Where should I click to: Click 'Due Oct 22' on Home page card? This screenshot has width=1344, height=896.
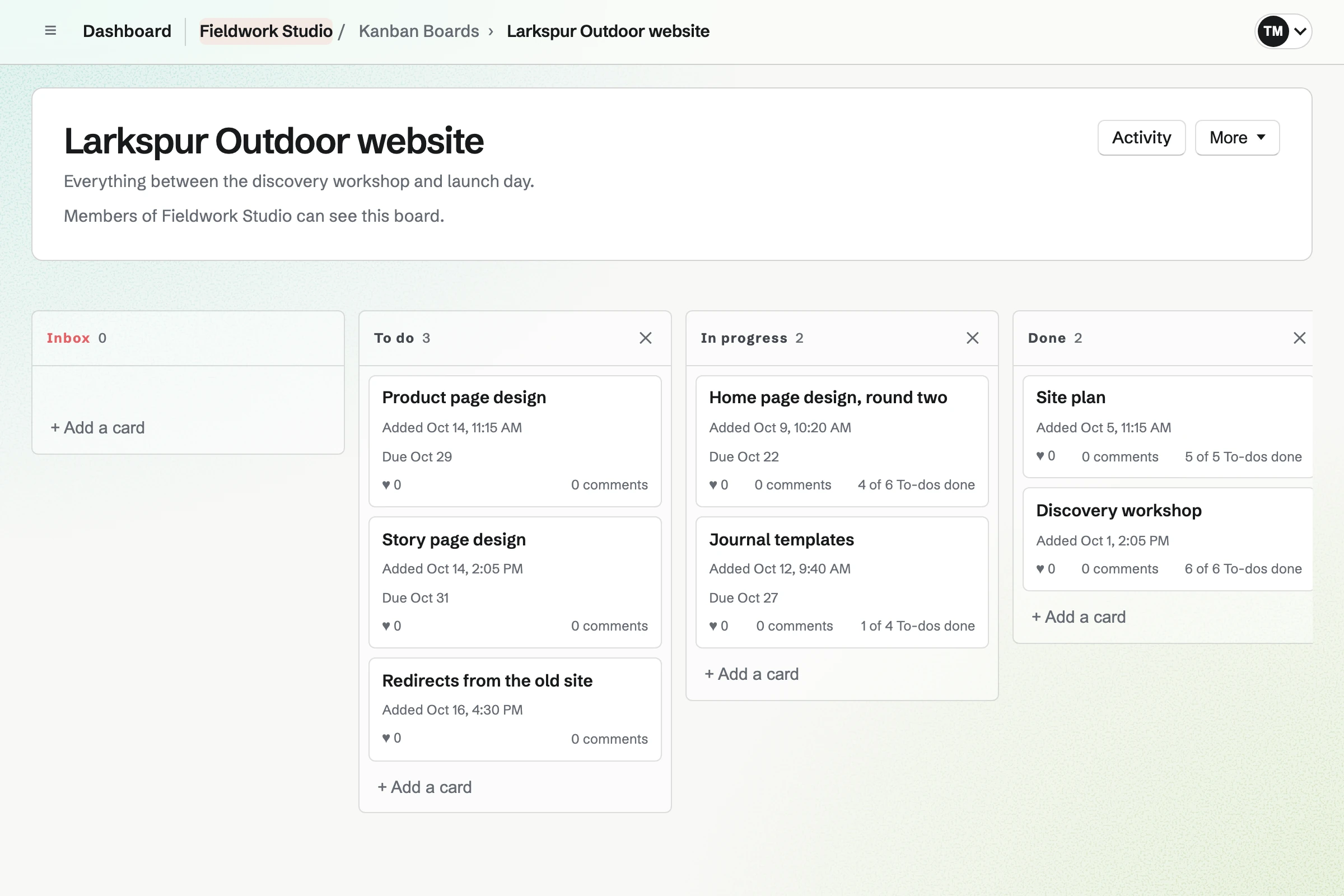tap(744, 456)
